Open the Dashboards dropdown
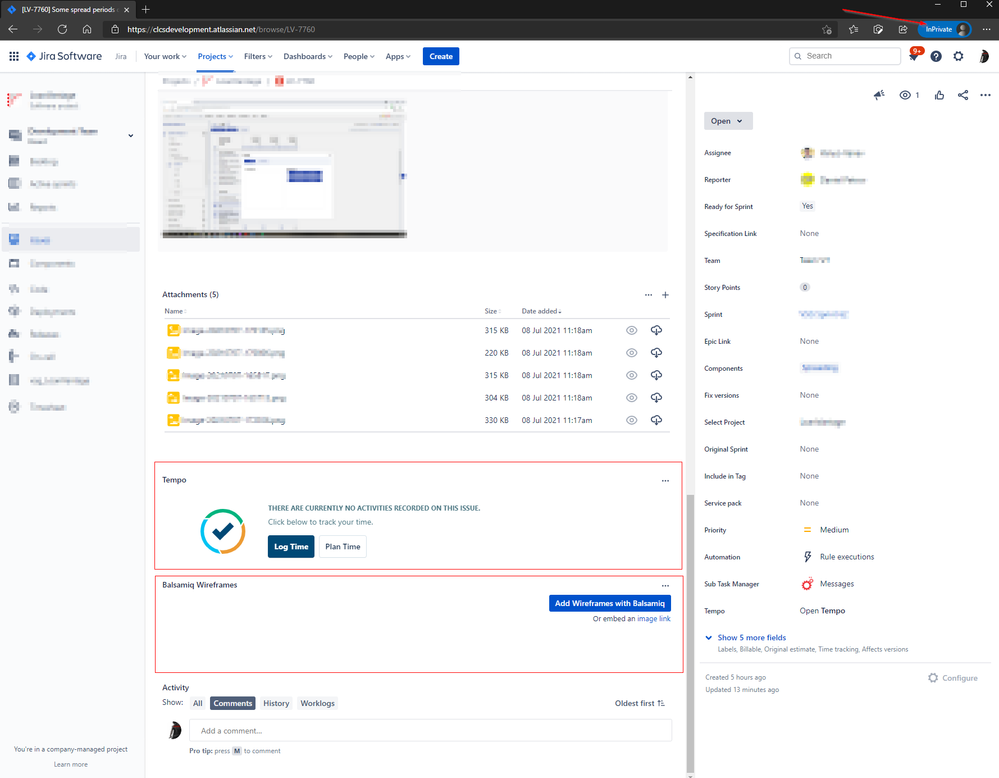 click(x=308, y=56)
